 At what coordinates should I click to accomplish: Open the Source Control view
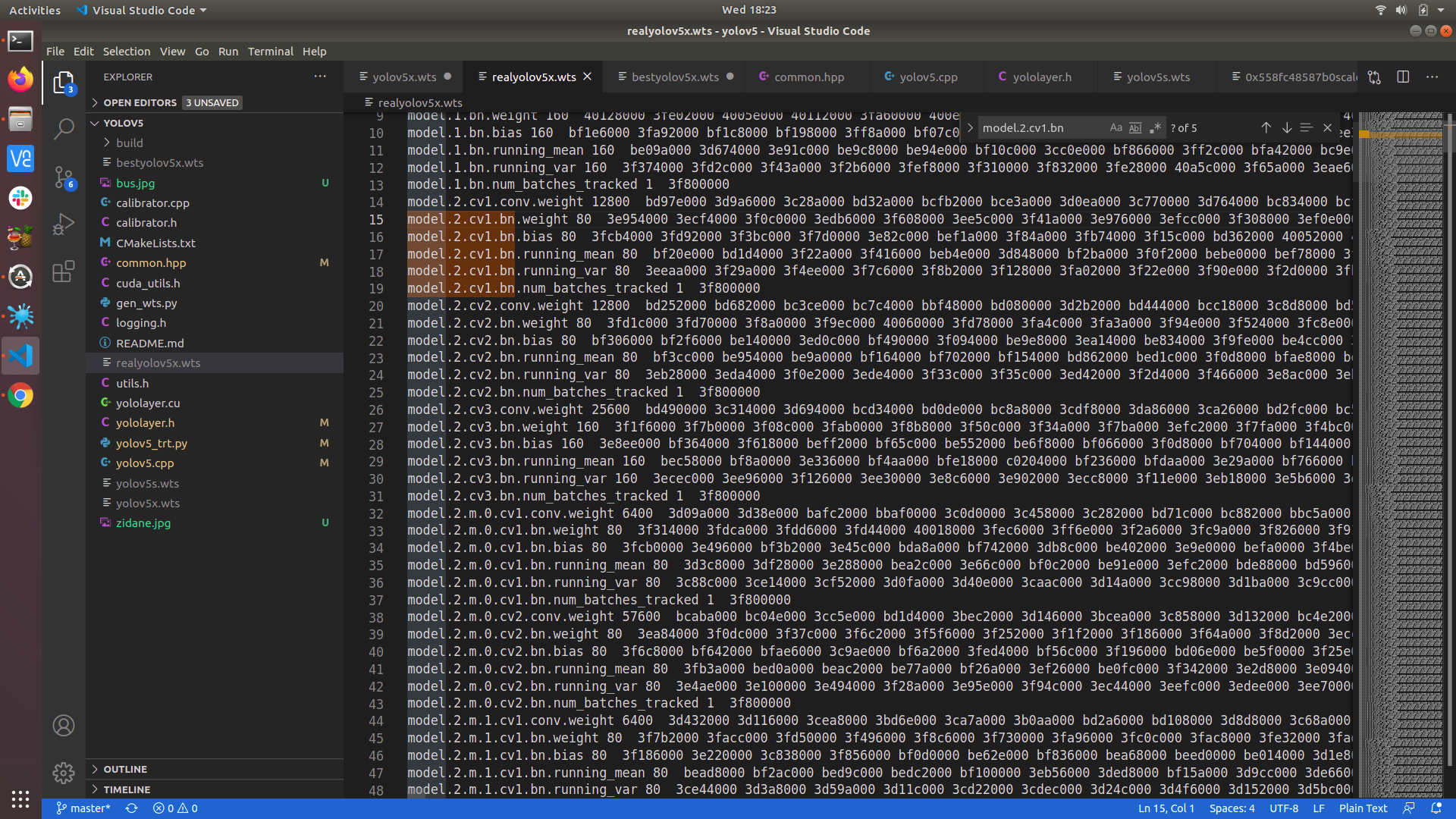pyautogui.click(x=64, y=176)
